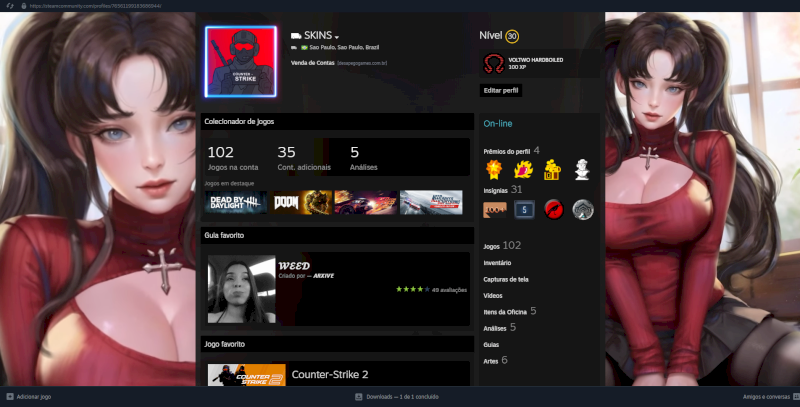Click the Counter-Strike 2 game title
This screenshot has width=800, height=407.
click(330, 375)
